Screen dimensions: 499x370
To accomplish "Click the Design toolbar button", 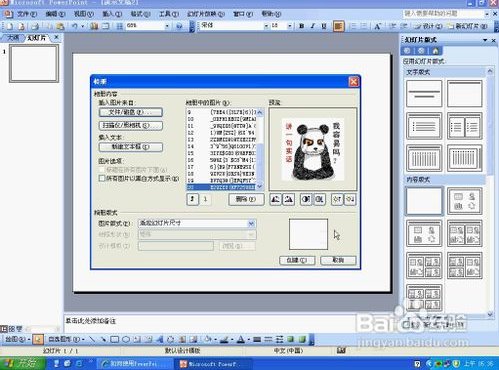I will 429,26.
